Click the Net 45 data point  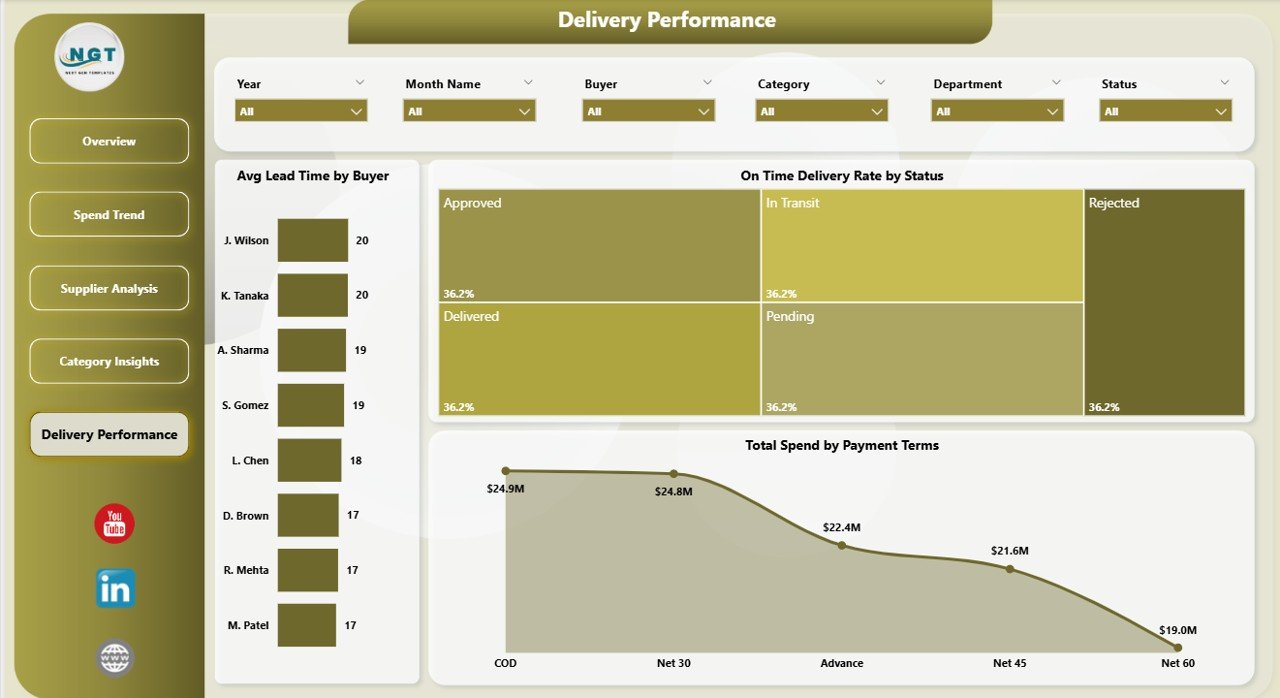point(1009,569)
